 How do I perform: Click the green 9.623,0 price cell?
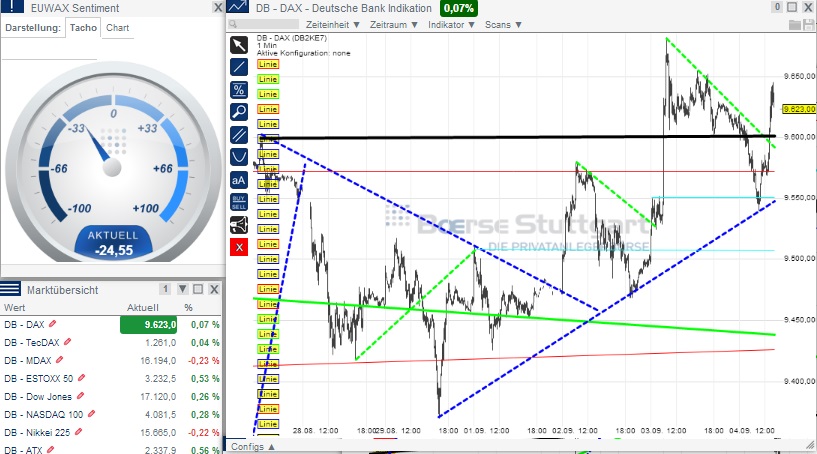pyautogui.click(x=148, y=324)
